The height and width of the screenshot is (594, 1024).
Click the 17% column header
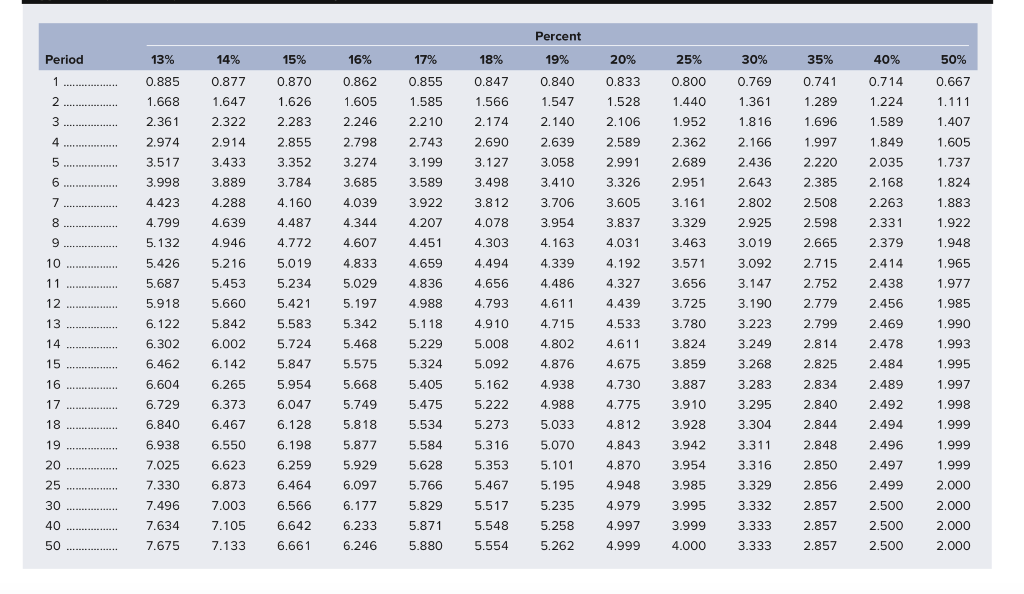(x=425, y=60)
